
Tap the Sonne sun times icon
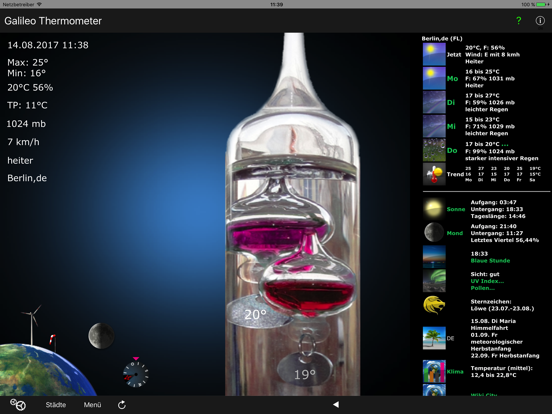pyautogui.click(x=434, y=208)
